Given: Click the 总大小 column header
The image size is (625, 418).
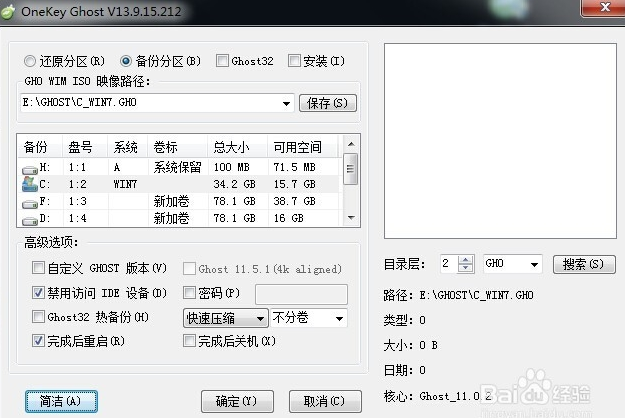Looking at the screenshot, I should click(238, 147).
